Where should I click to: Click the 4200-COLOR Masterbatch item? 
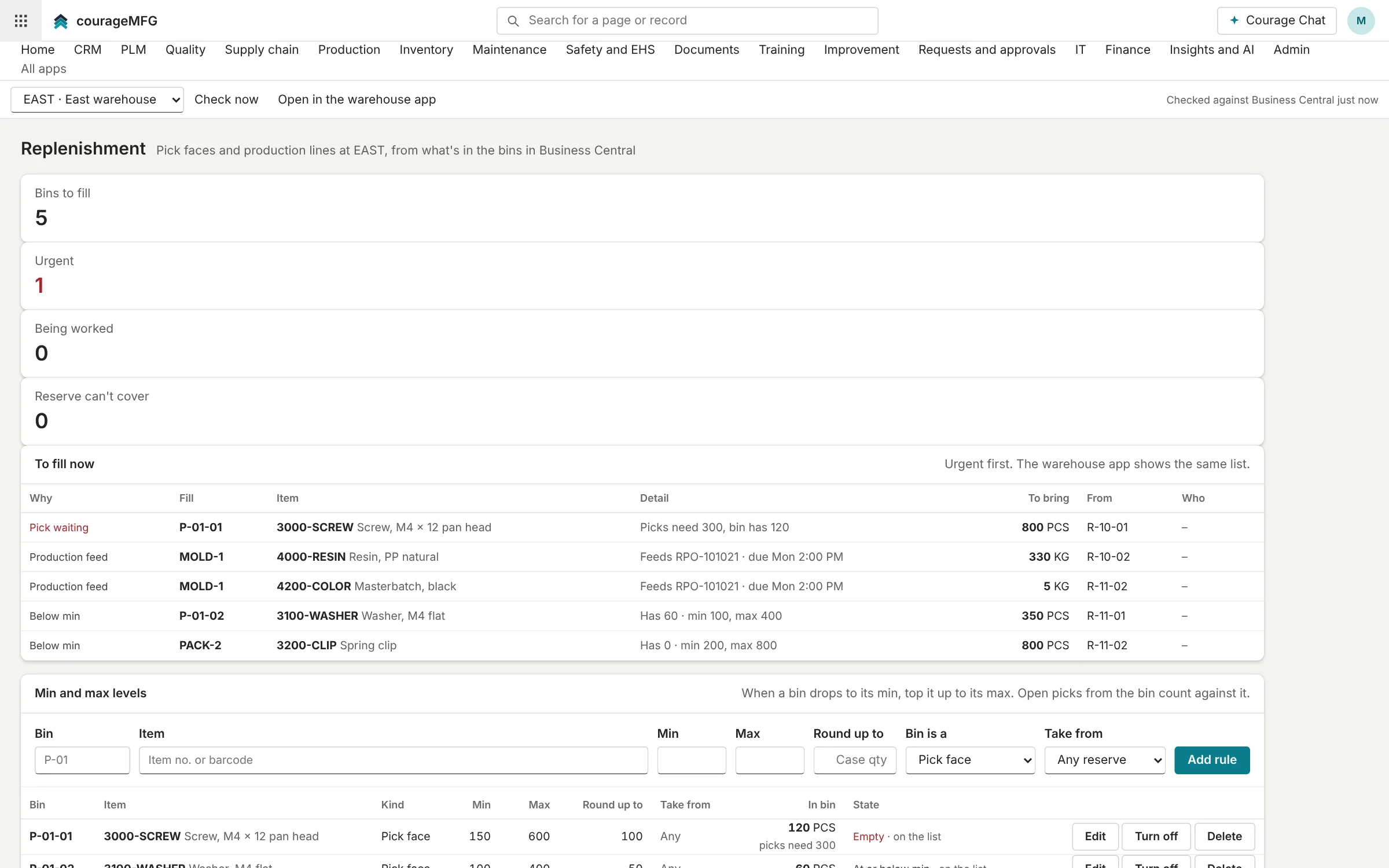point(366,586)
